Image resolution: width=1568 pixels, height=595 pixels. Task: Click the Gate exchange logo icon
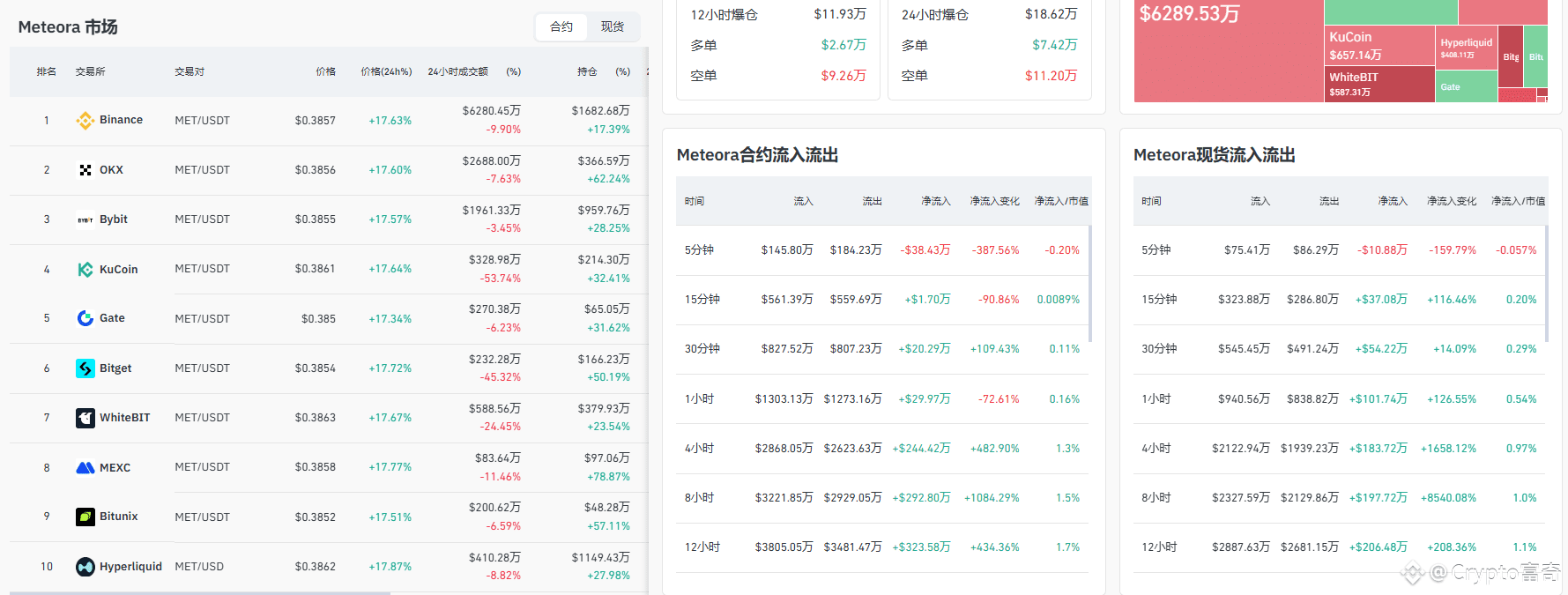pos(85,318)
